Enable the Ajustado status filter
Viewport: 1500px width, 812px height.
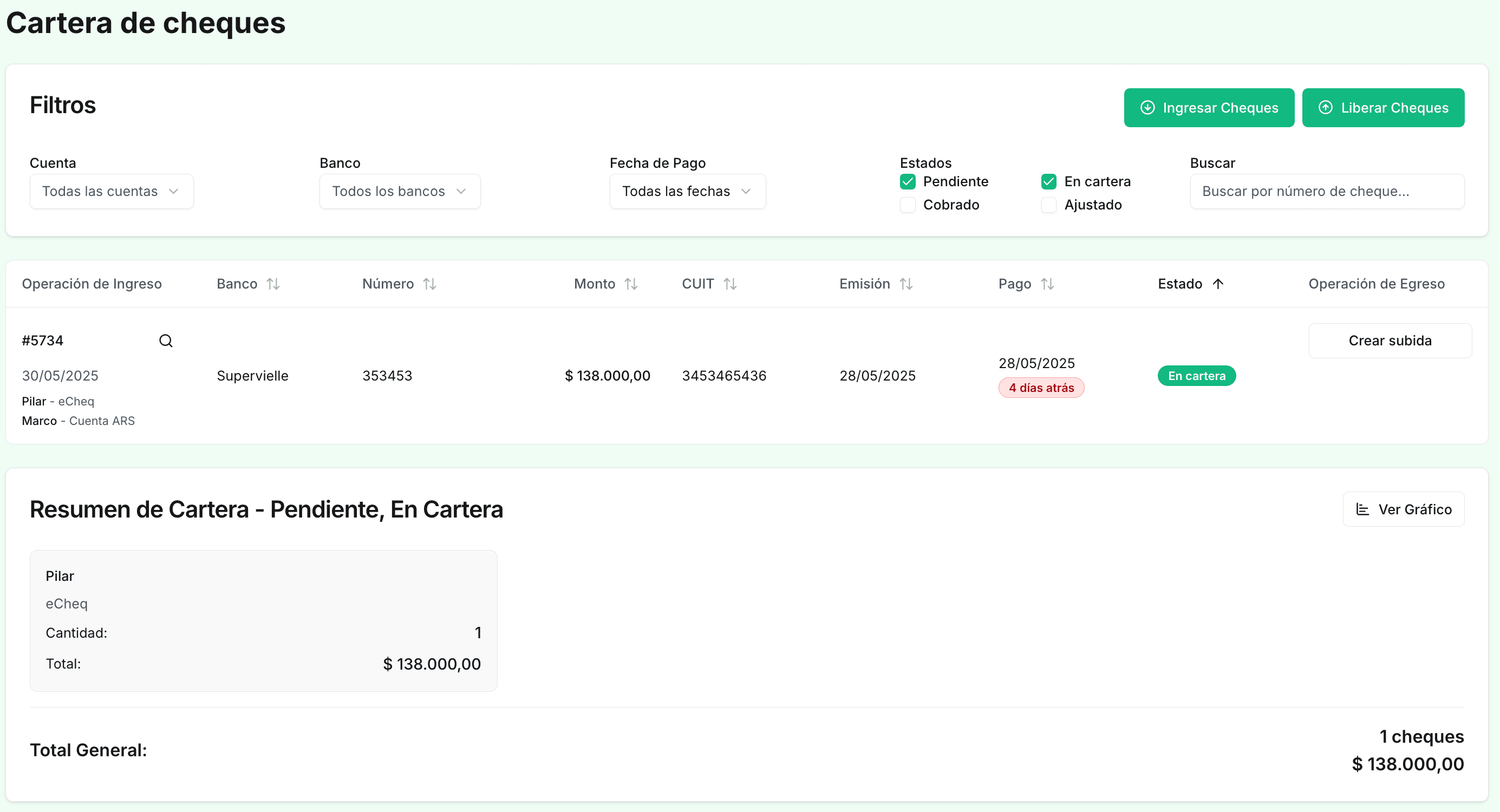[1049, 205]
